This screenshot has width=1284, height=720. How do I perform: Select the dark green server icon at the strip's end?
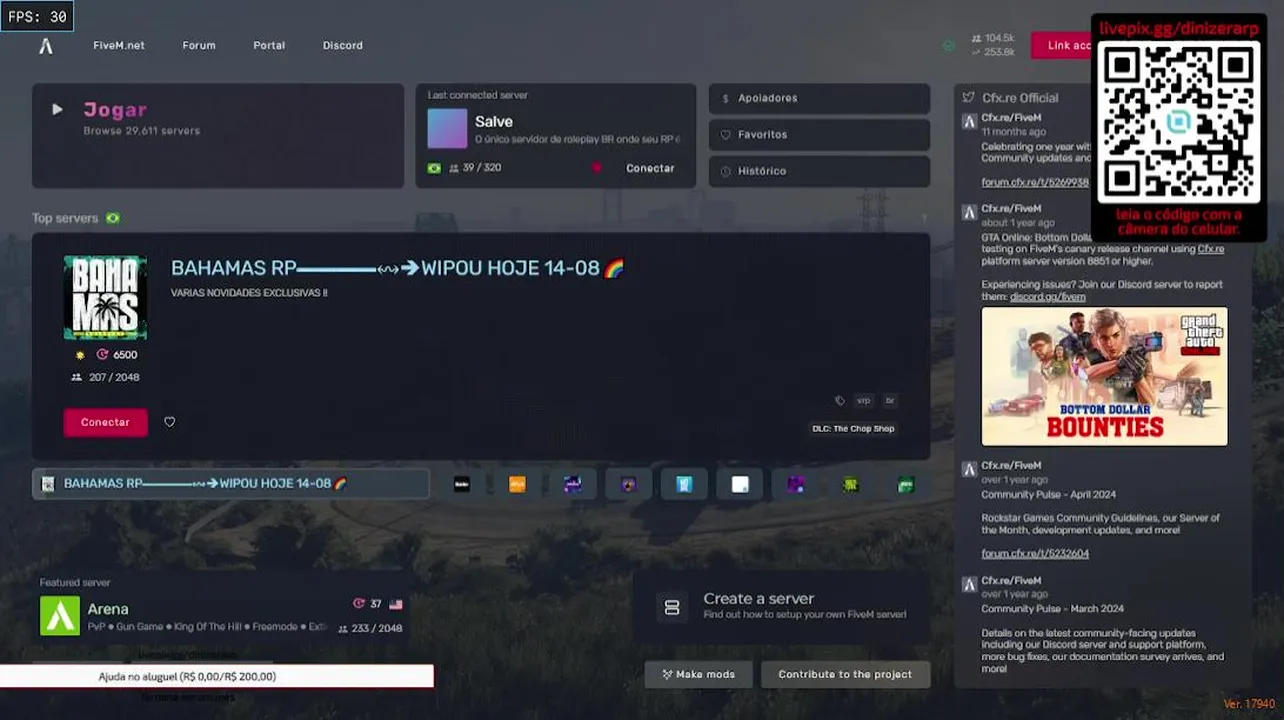(x=906, y=484)
